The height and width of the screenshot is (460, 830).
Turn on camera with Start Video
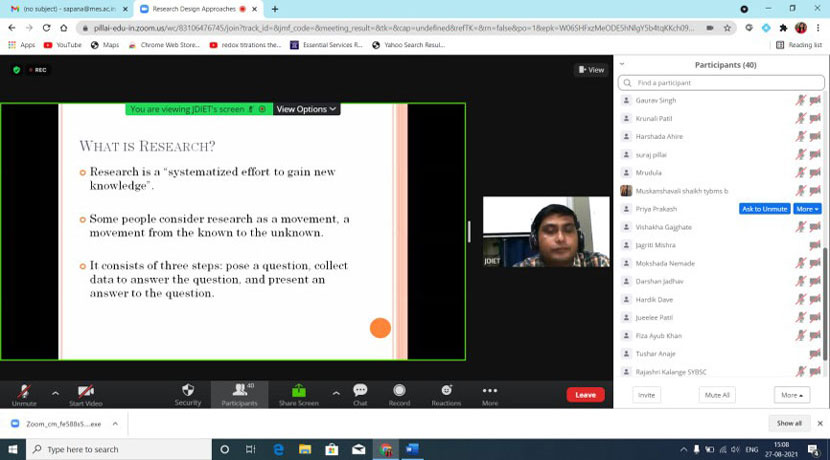click(85, 391)
